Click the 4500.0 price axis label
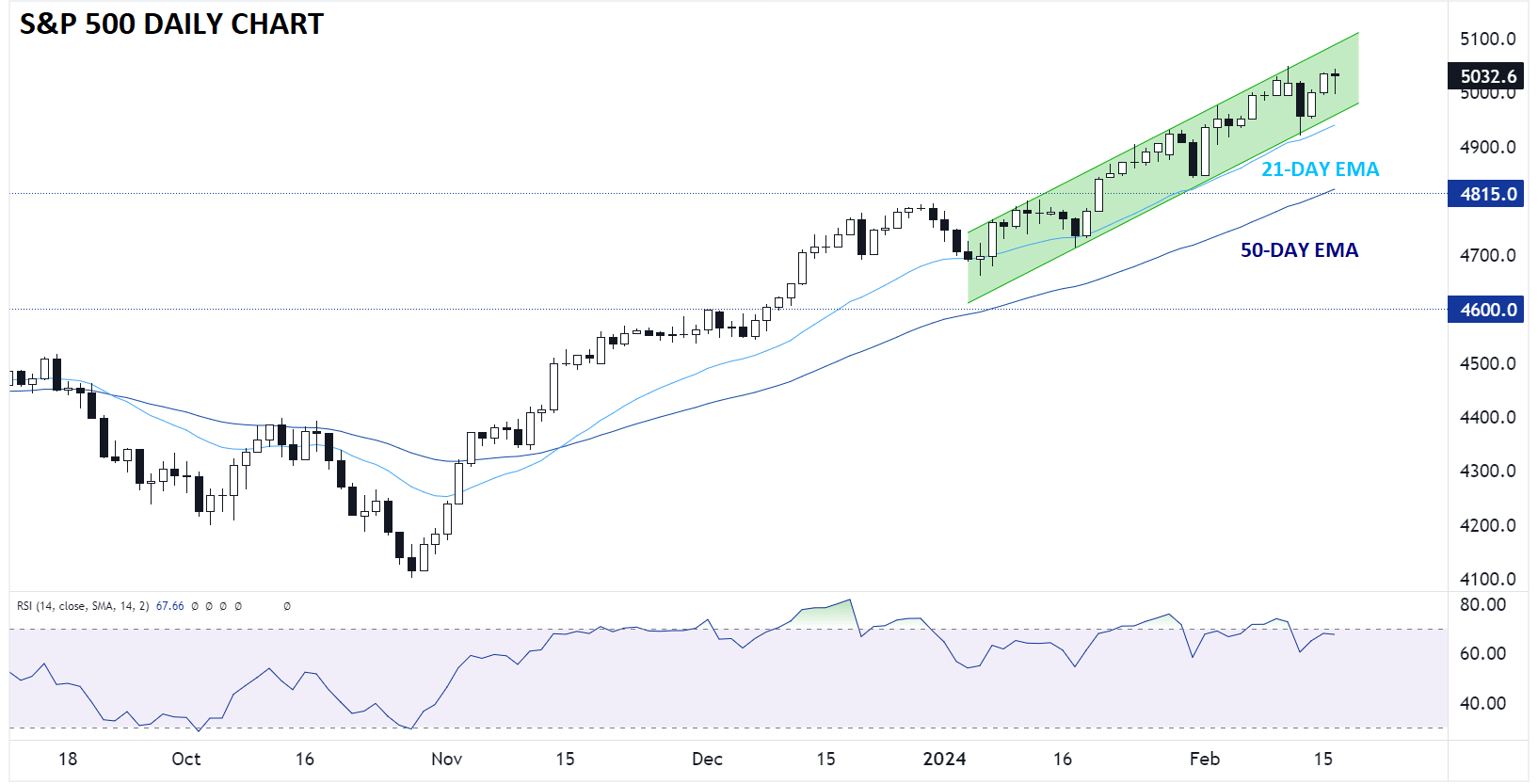 click(x=1487, y=363)
